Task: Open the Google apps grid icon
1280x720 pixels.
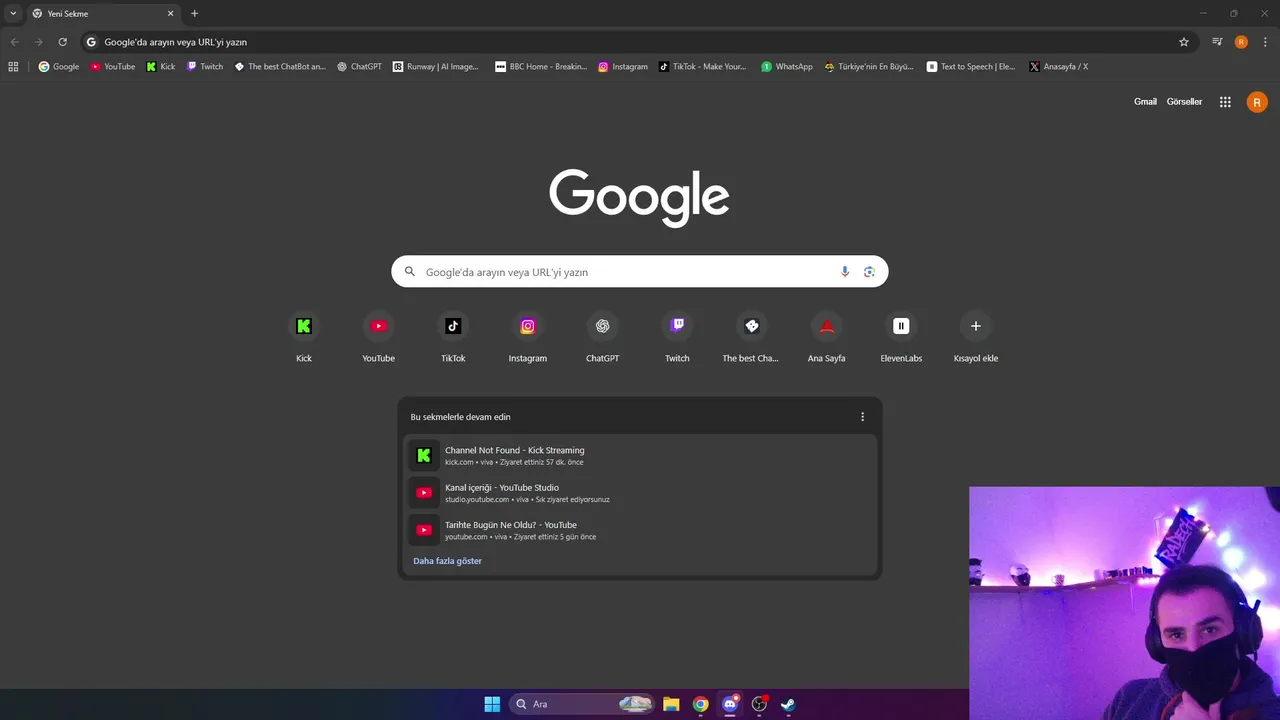Action: click(1225, 102)
